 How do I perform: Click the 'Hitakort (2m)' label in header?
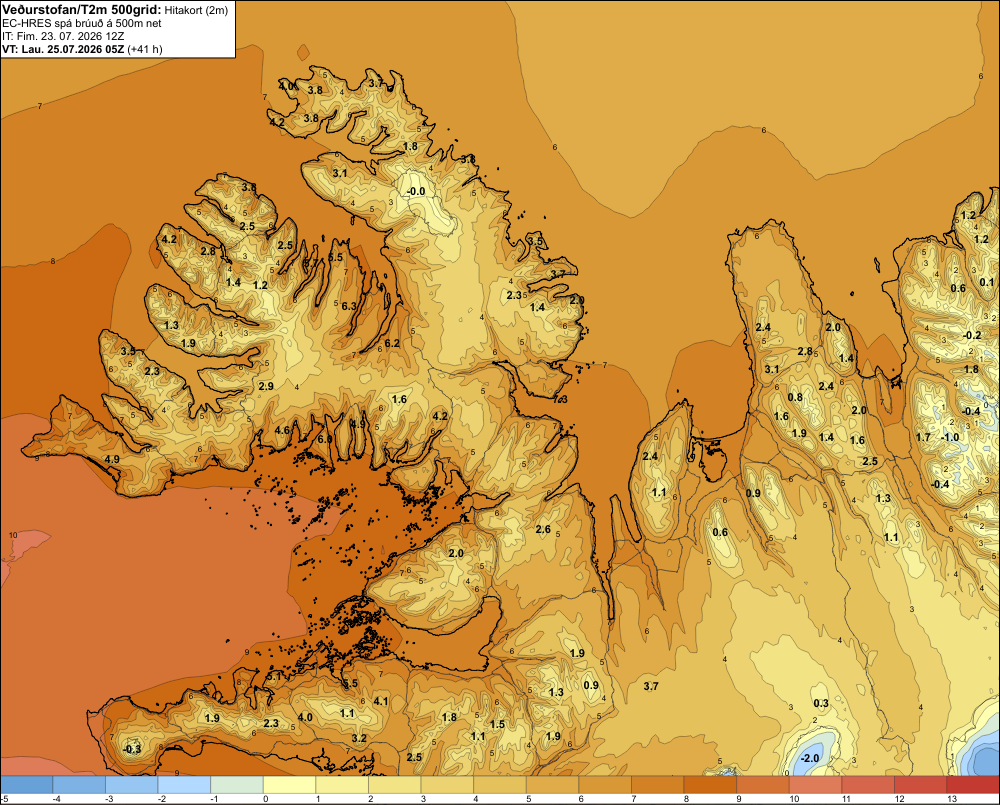click(x=196, y=10)
